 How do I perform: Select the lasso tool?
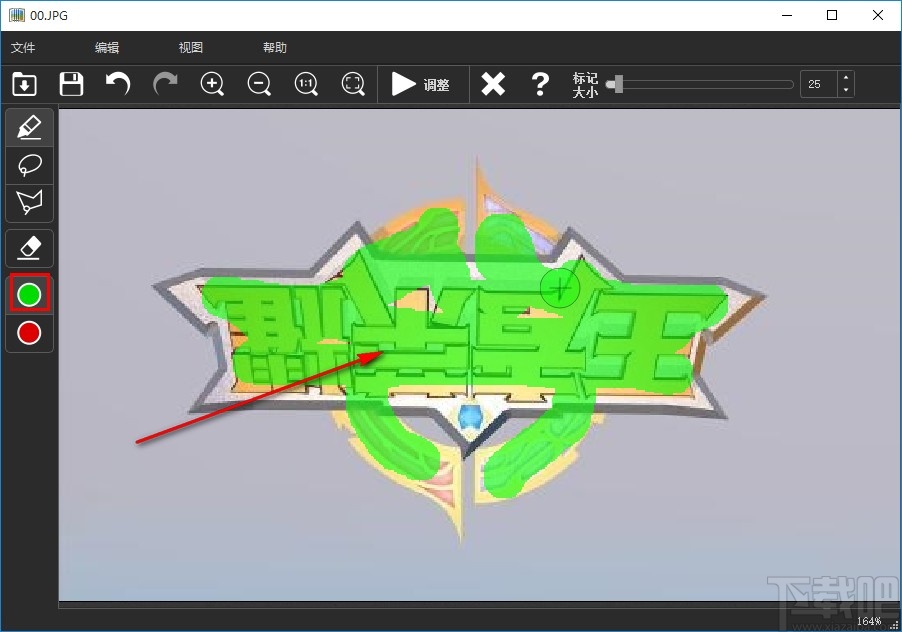pyautogui.click(x=29, y=165)
